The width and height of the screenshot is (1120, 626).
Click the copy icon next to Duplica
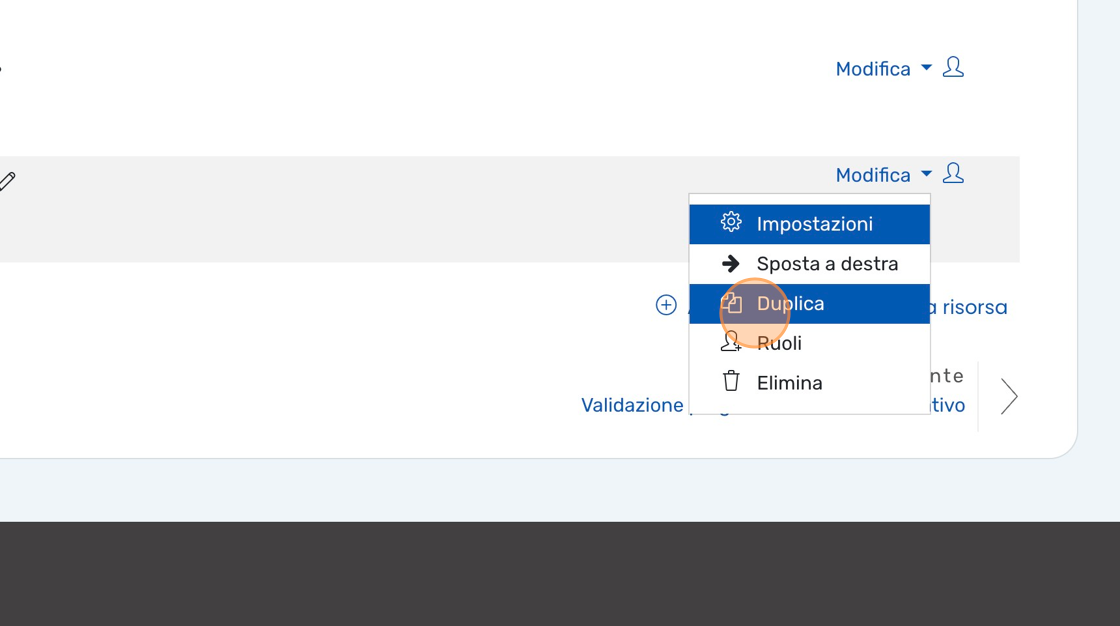pyautogui.click(x=731, y=303)
